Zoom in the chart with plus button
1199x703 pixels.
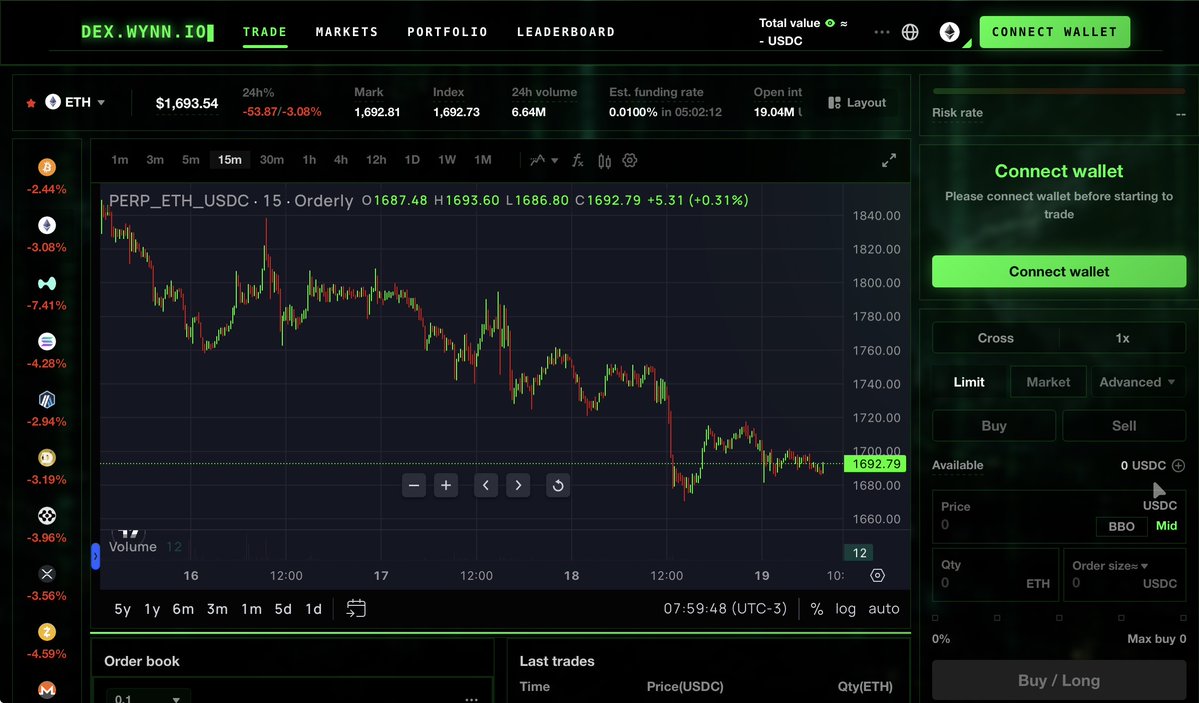(446, 485)
